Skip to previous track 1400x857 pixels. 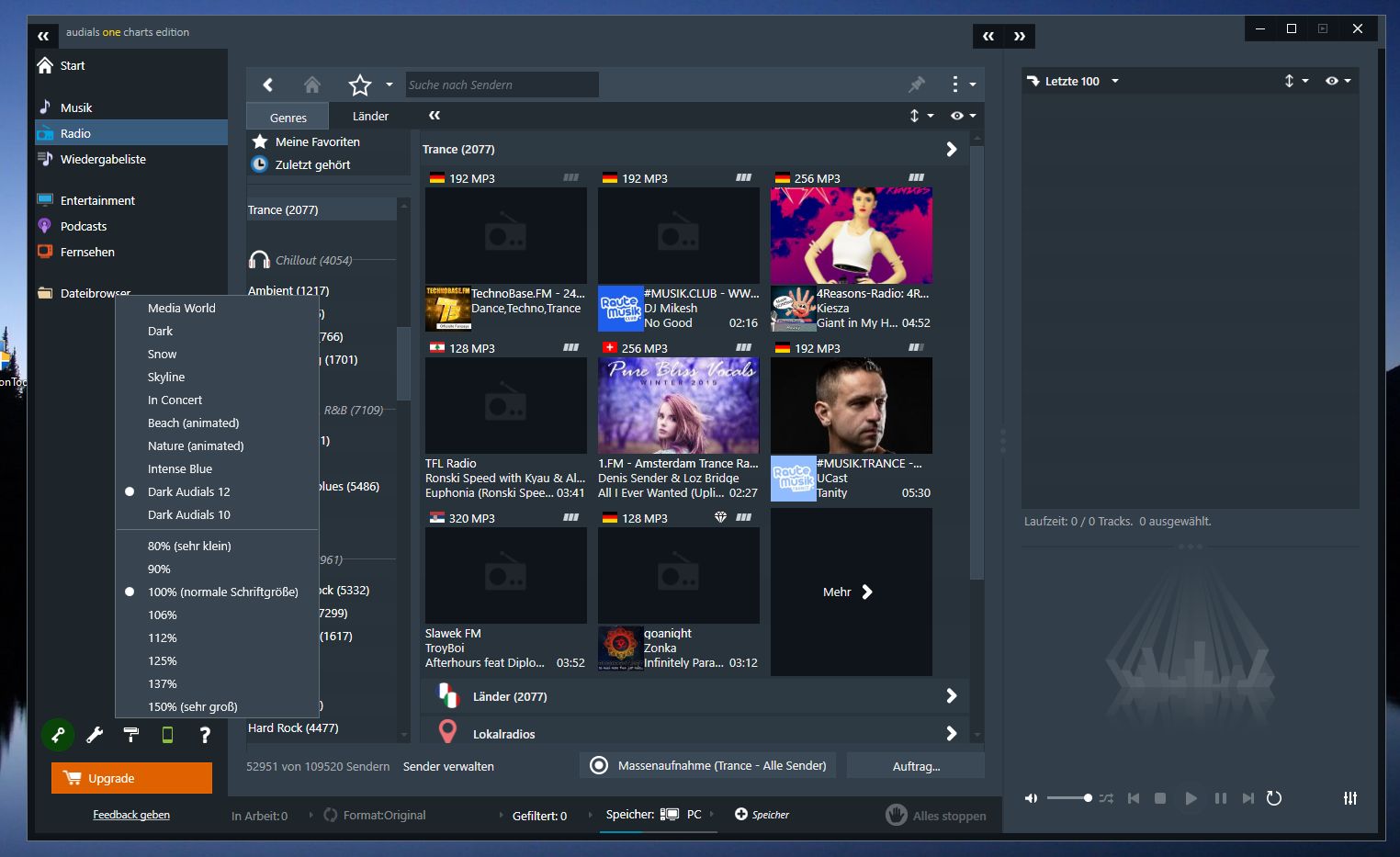(1134, 798)
